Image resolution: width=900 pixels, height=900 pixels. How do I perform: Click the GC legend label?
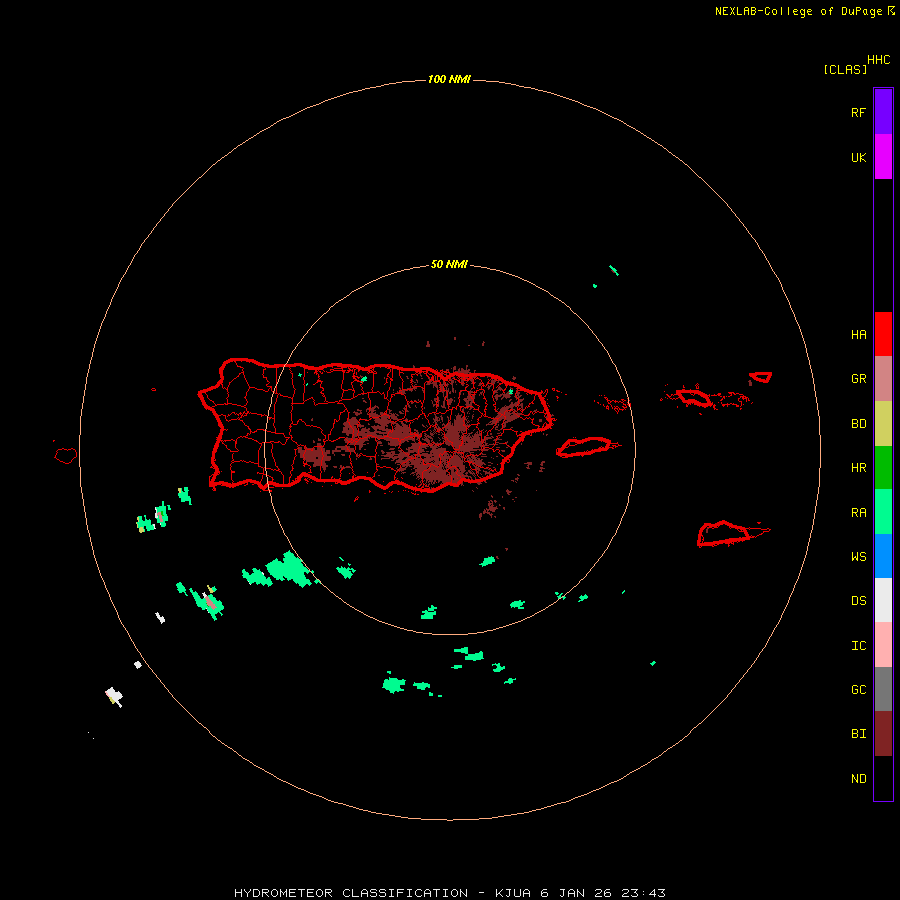coord(858,690)
